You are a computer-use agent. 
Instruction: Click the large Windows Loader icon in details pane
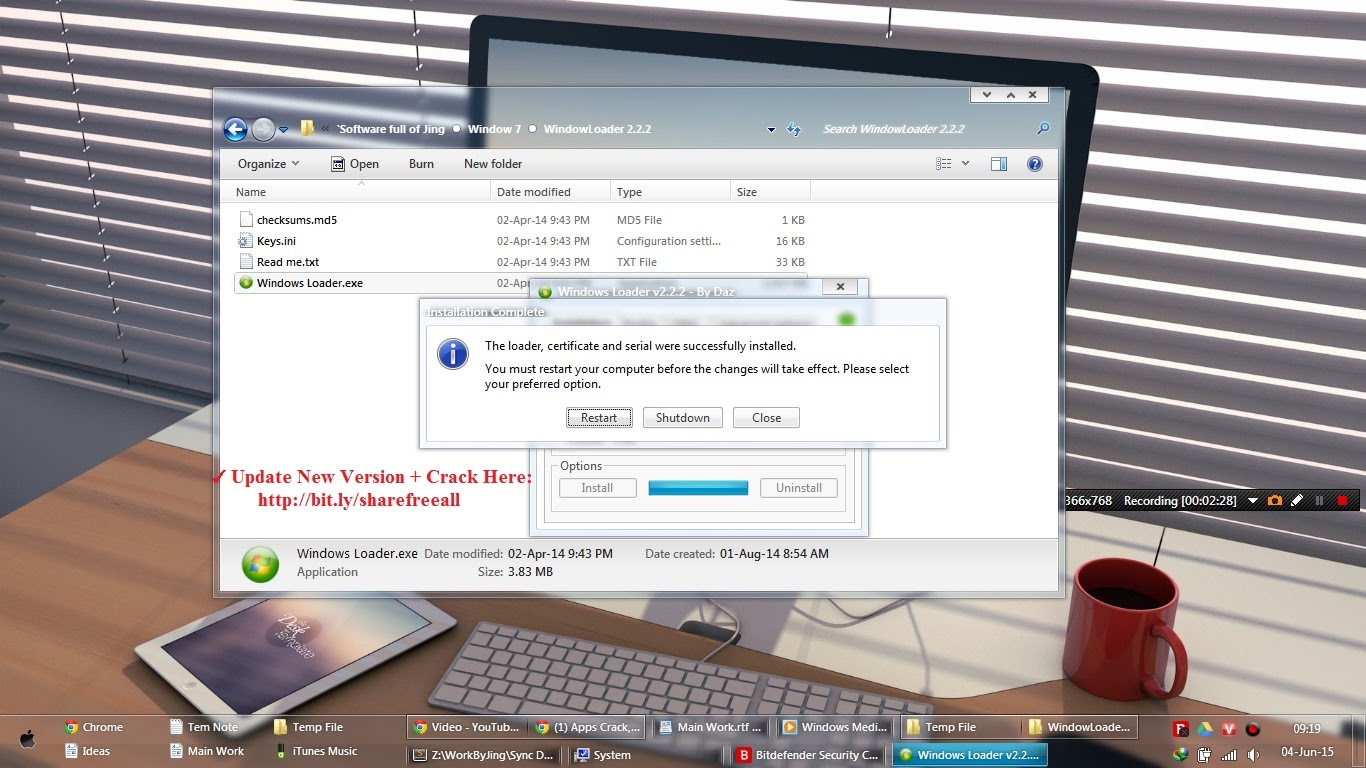pos(260,564)
